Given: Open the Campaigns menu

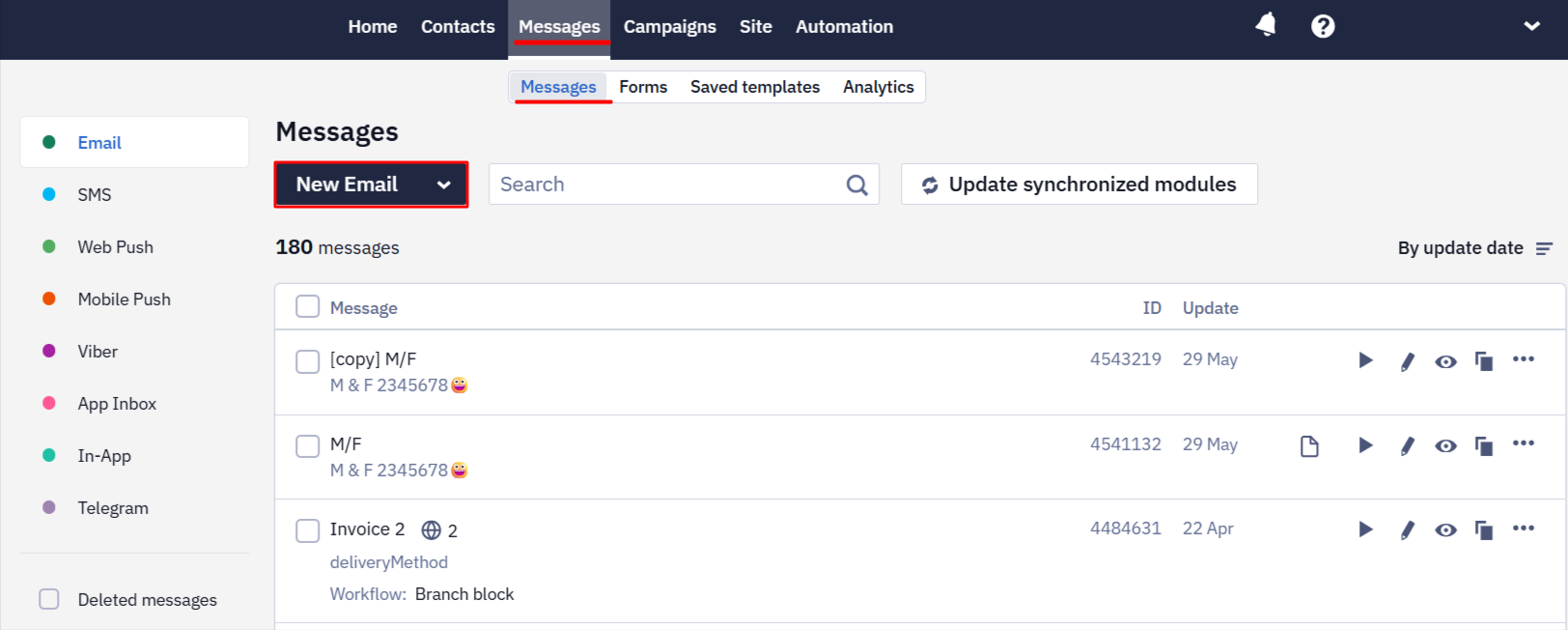Looking at the screenshot, I should pyautogui.click(x=669, y=27).
